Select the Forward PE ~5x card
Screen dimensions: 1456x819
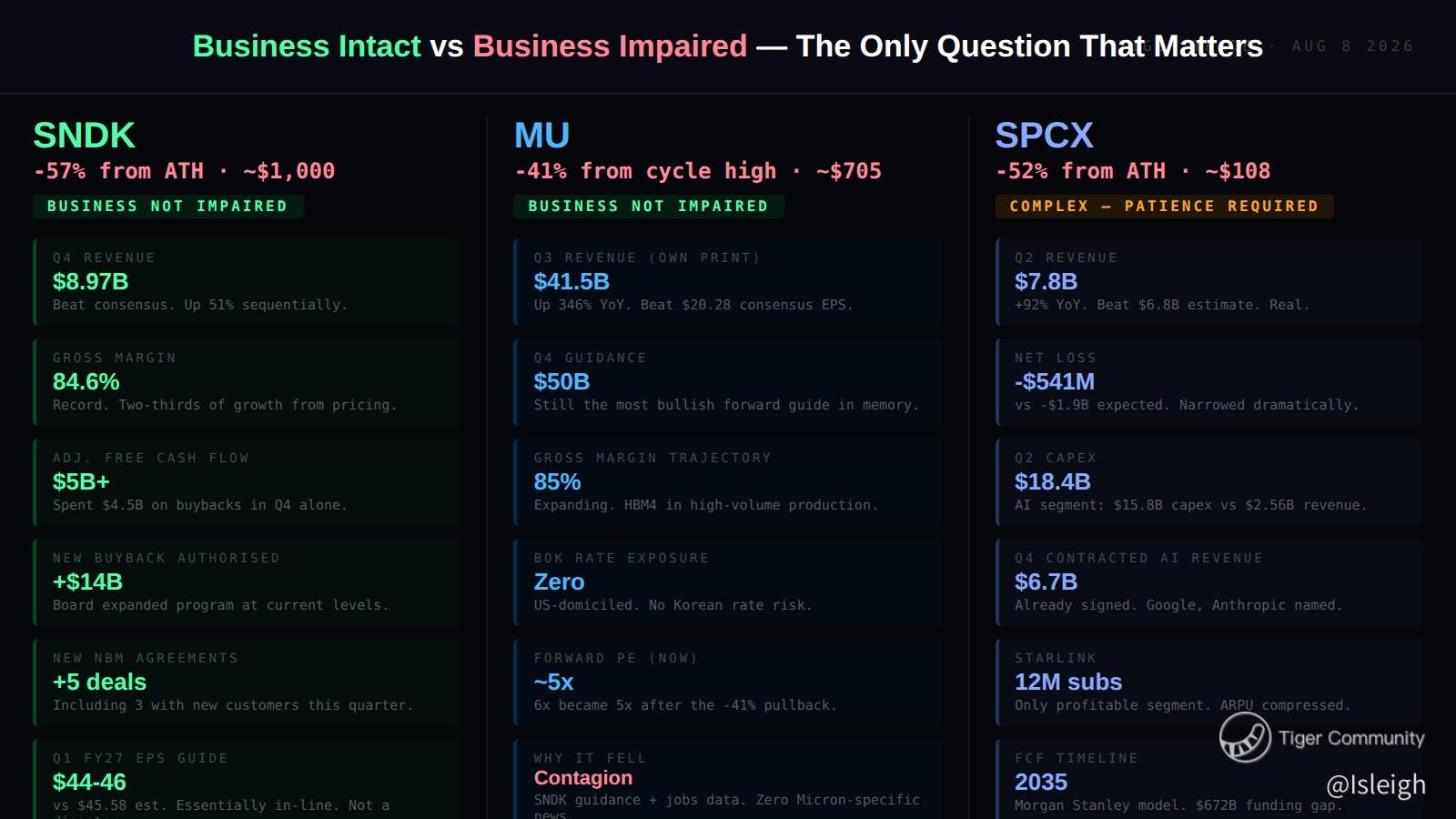point(728,682)
